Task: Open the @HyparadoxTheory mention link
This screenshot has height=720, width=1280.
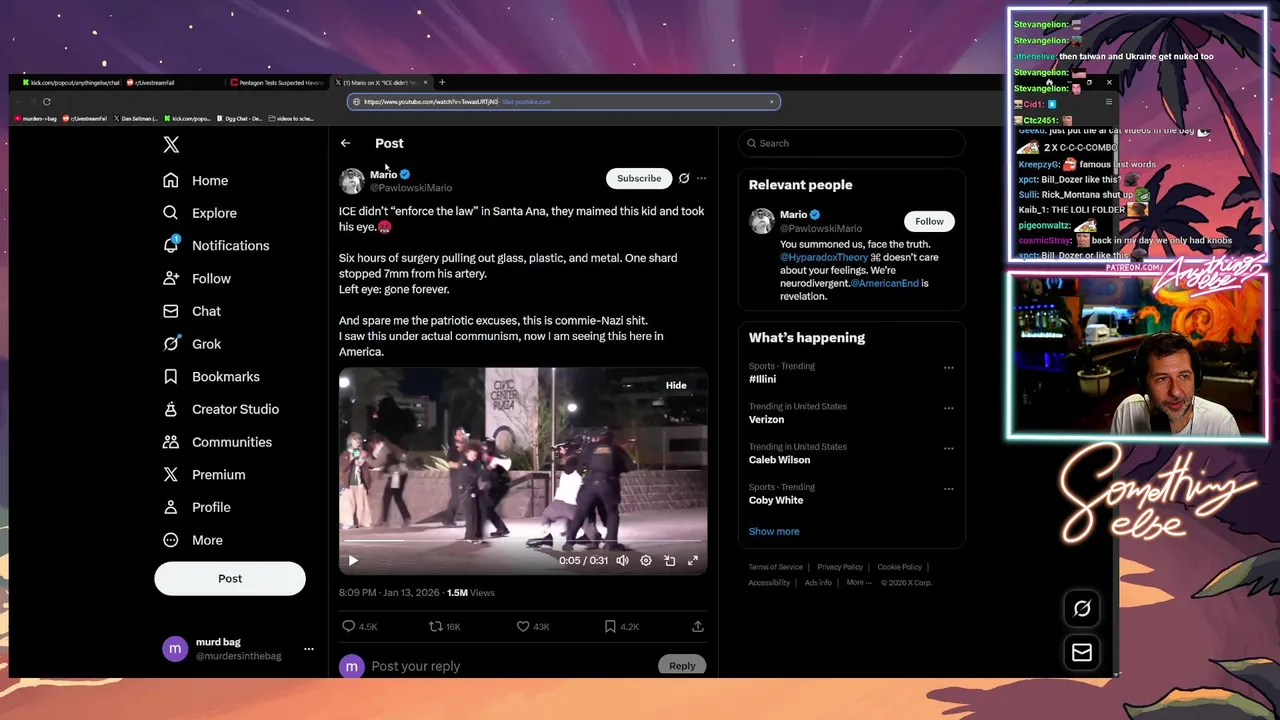Action: point(824,257)
